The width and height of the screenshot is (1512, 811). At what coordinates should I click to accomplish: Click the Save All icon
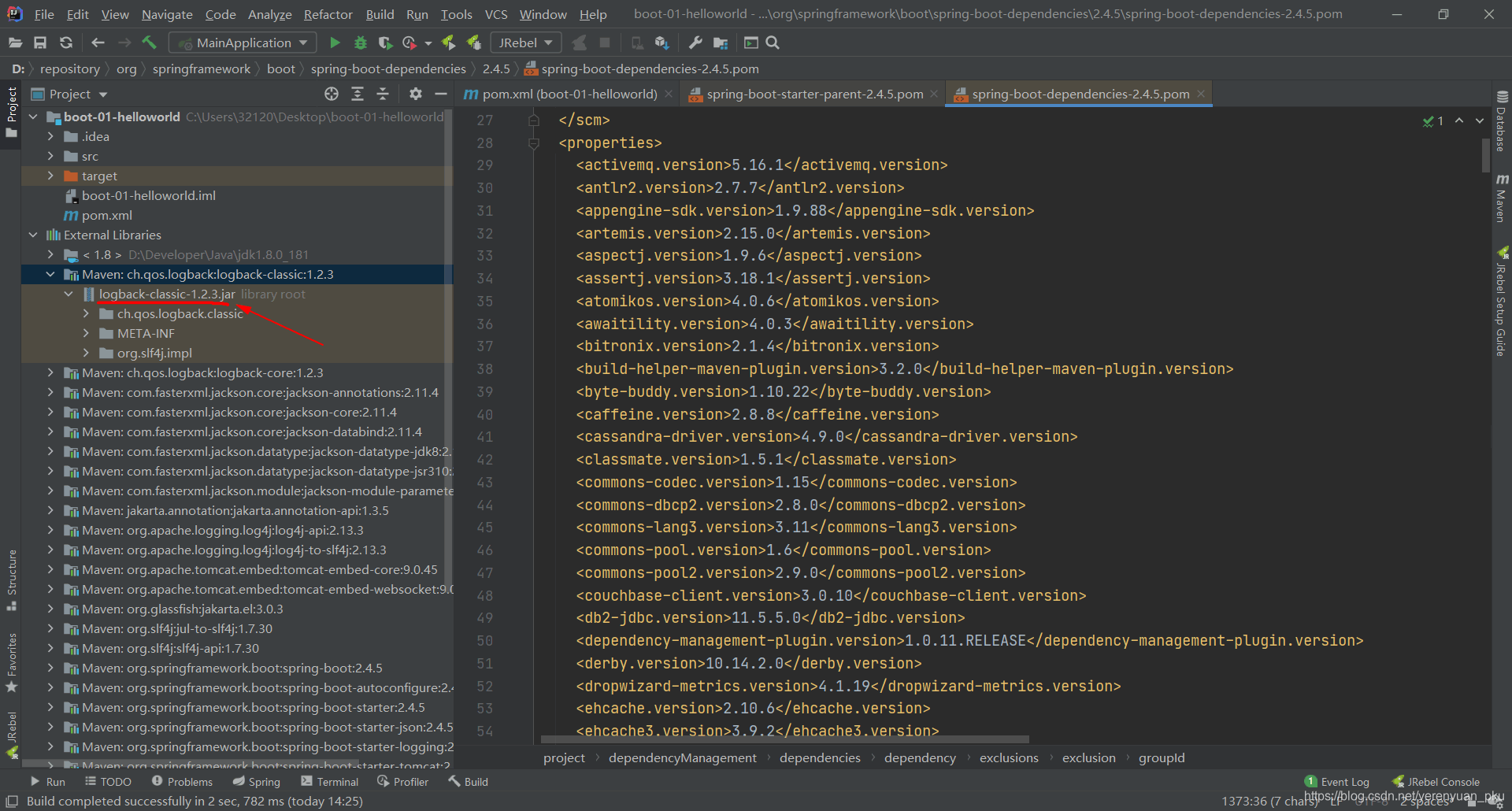(x=40, y=43)
